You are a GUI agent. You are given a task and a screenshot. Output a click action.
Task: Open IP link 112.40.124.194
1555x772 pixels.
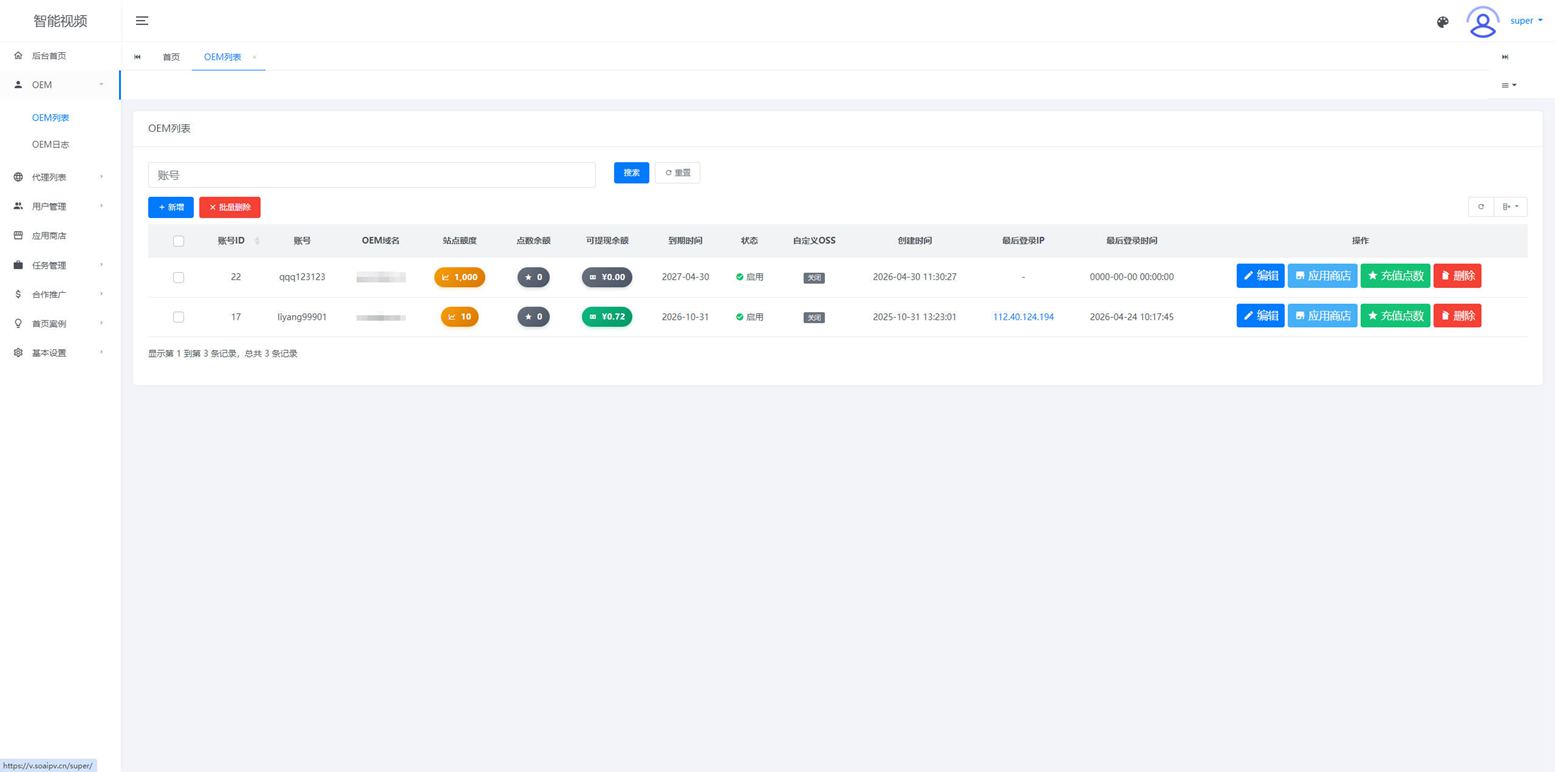pos(1023,317)
